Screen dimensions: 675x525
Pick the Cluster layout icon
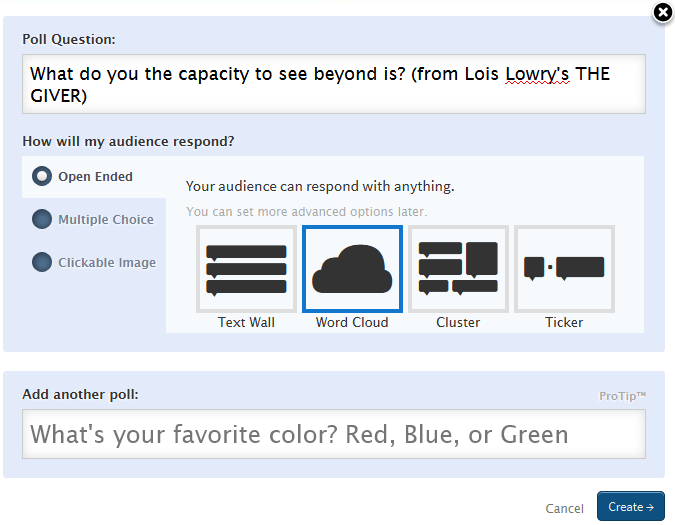tap(458, 269)
